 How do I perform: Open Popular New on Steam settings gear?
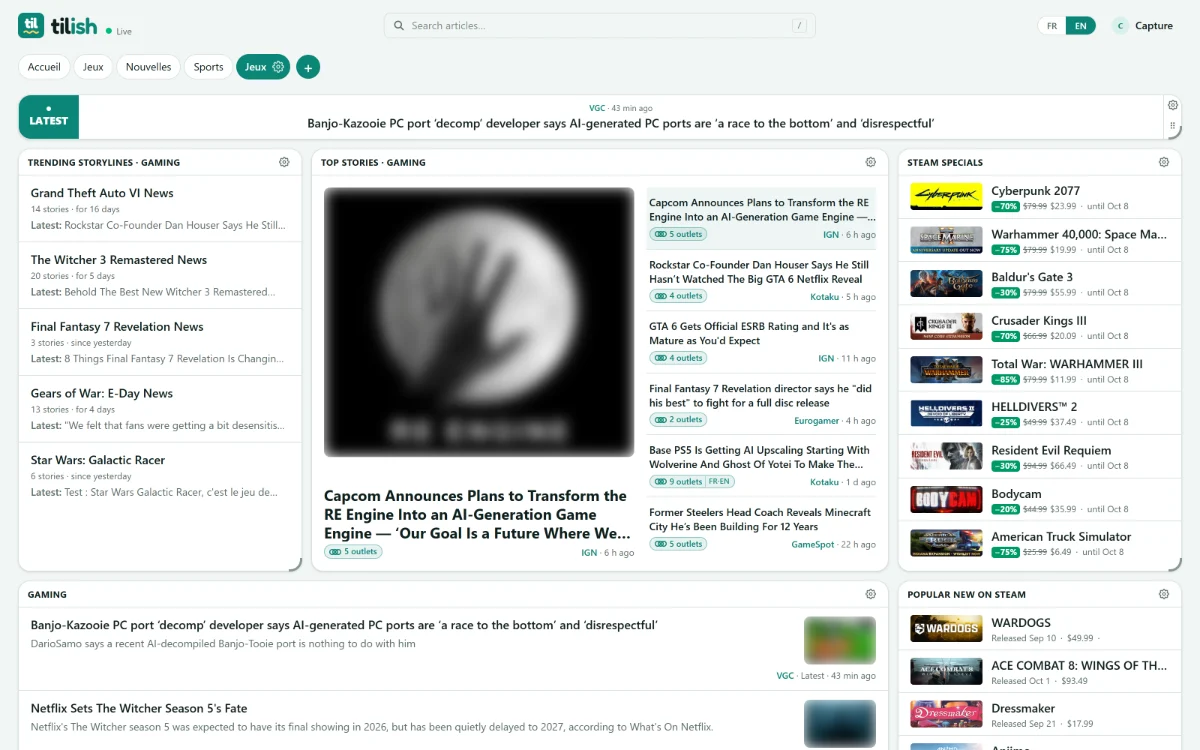[1164, 594]
